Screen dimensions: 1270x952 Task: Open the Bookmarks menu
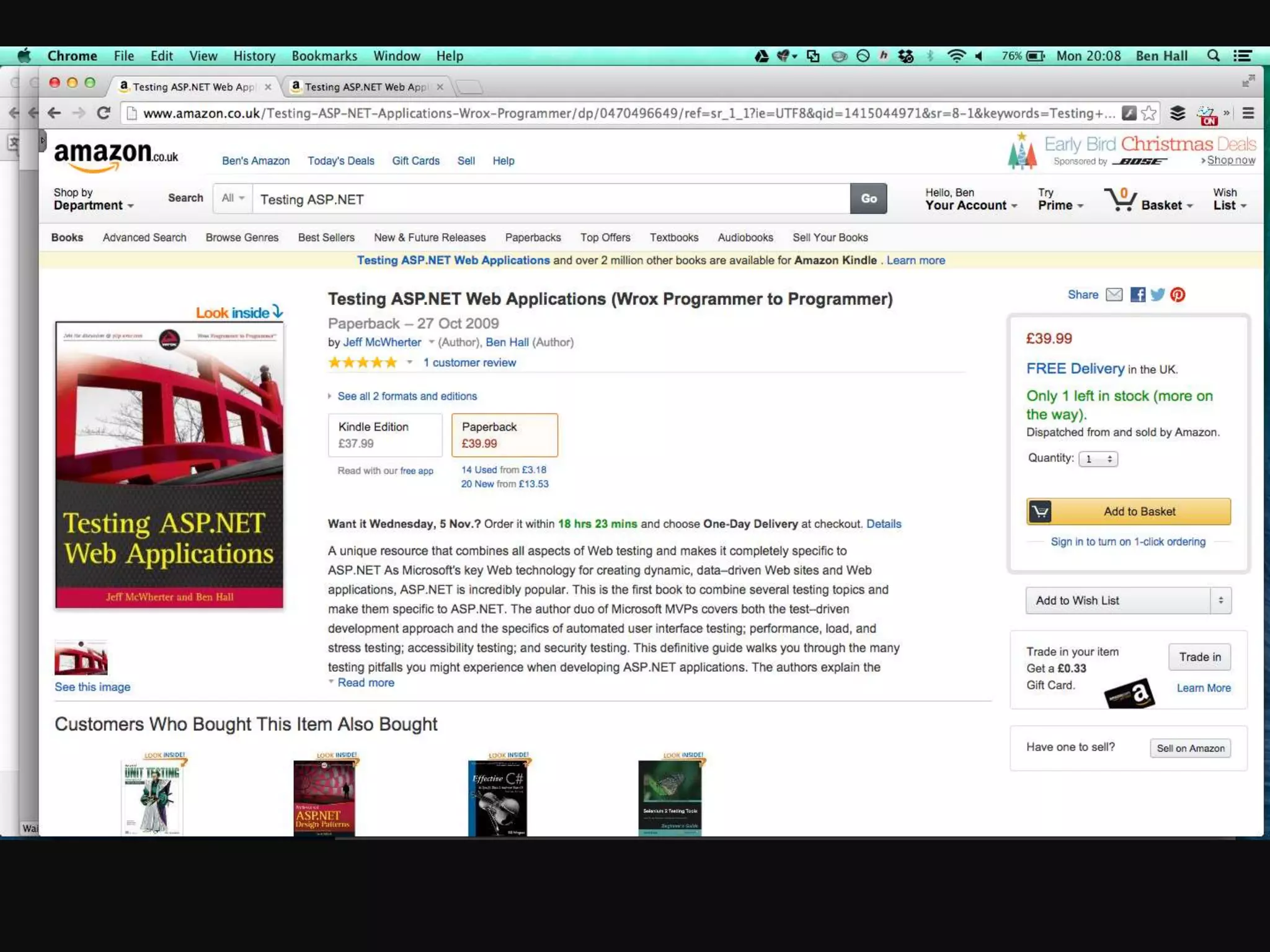pos(324,56)
